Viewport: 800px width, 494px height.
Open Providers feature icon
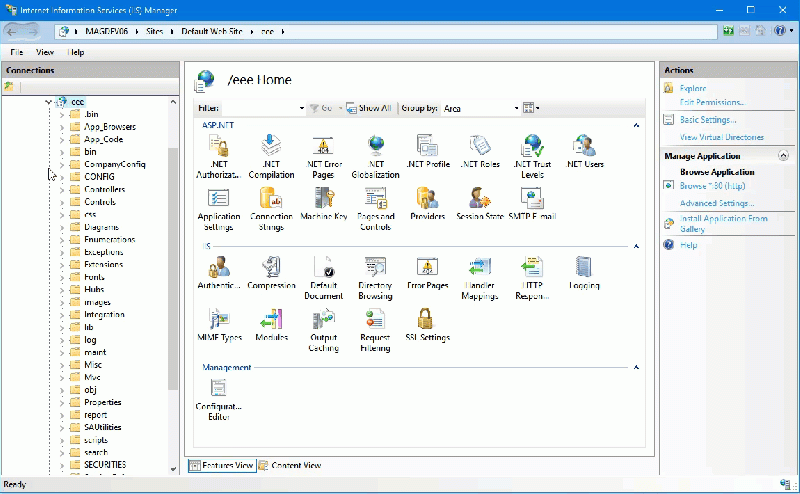tap(428, 204)
